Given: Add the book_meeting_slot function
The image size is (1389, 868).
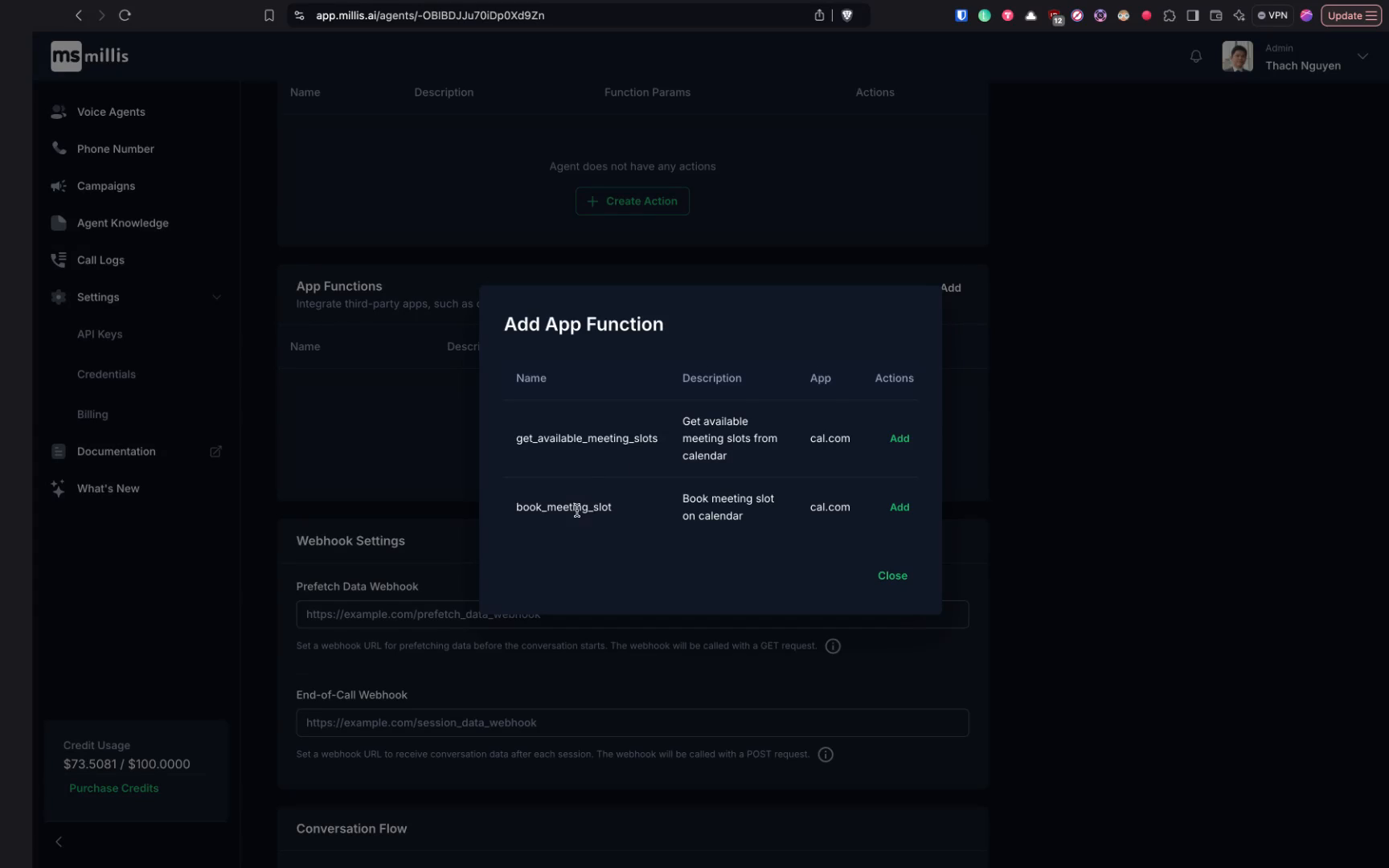Looking at the screenshot, I should point(899,506).
